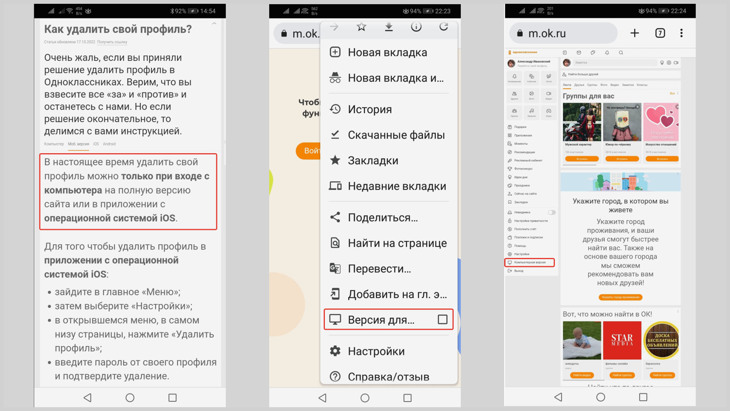Viewport: 730px width, 411px height.
Task: Open the tab switcher showing 7 tabs
Action: coord(659,33)
